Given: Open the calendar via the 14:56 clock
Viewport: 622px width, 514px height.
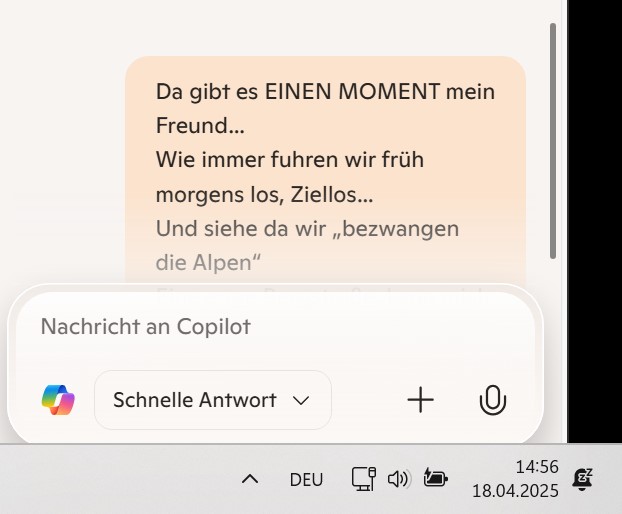Looking at the screenshot, I should tap(537, 467).
